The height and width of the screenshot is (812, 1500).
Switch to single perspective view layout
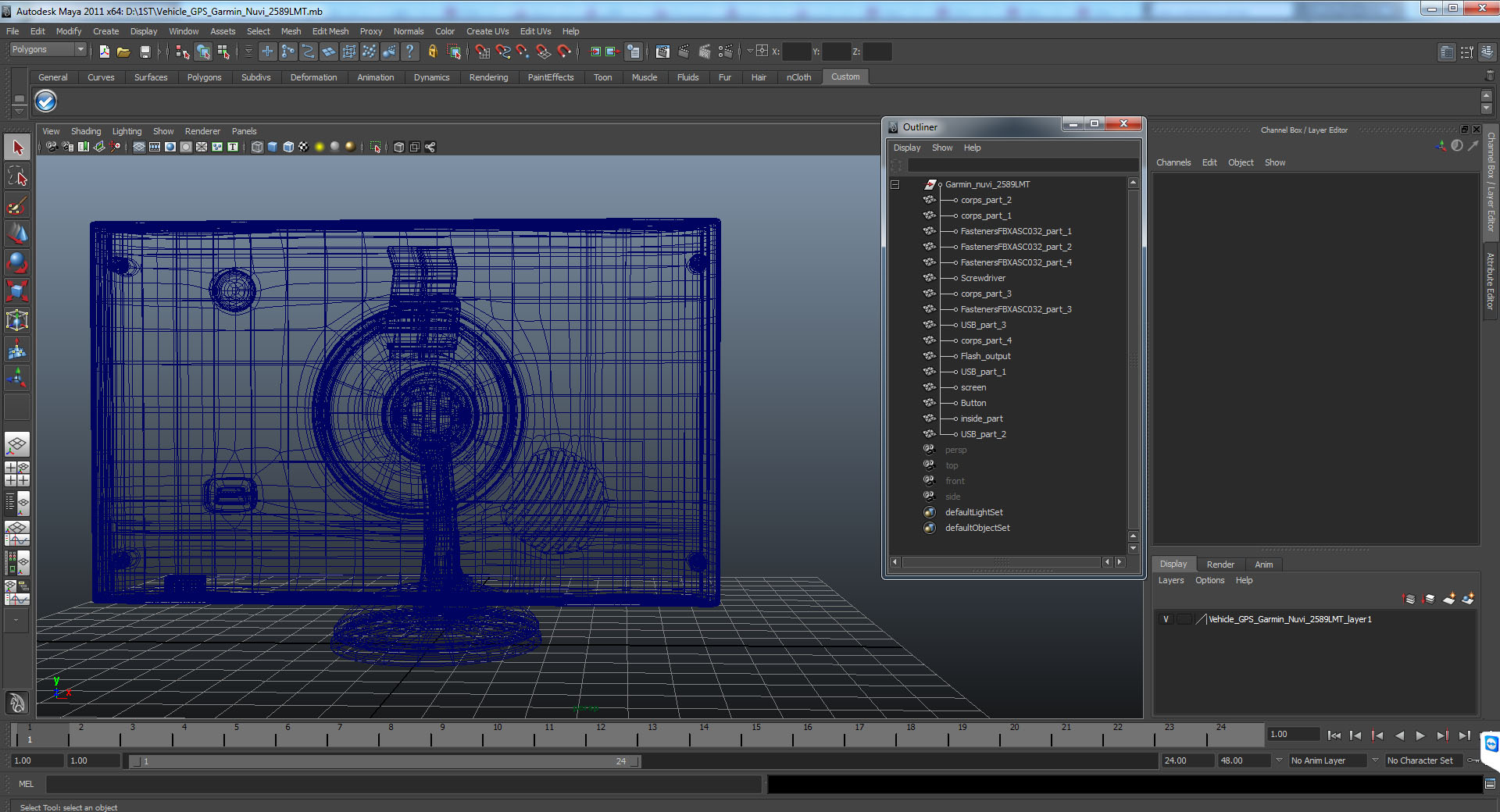point(17,445)
